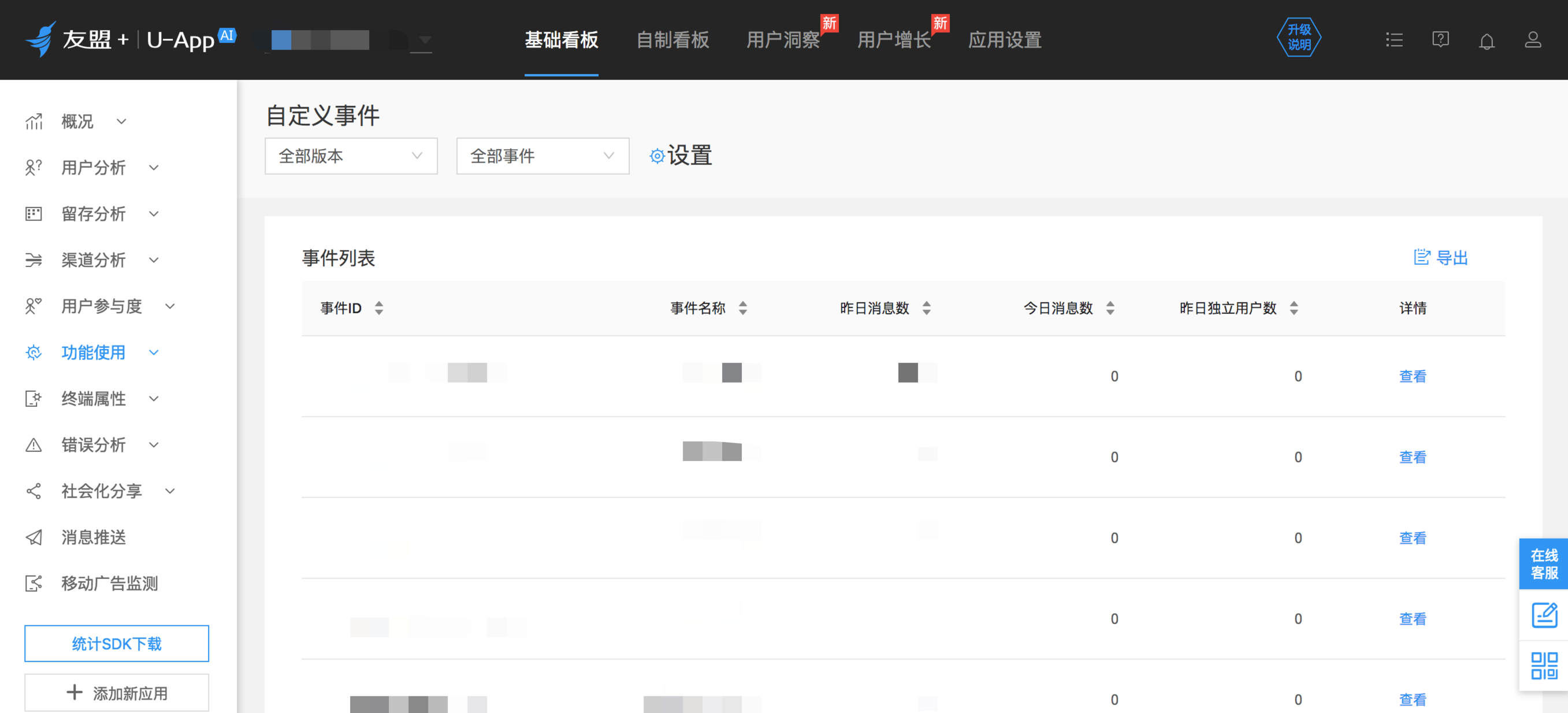Click the 用户分析 sidebar icon
Image resolution: width=1568 pixels, height=713 pixels.
(x=34, y=168)
